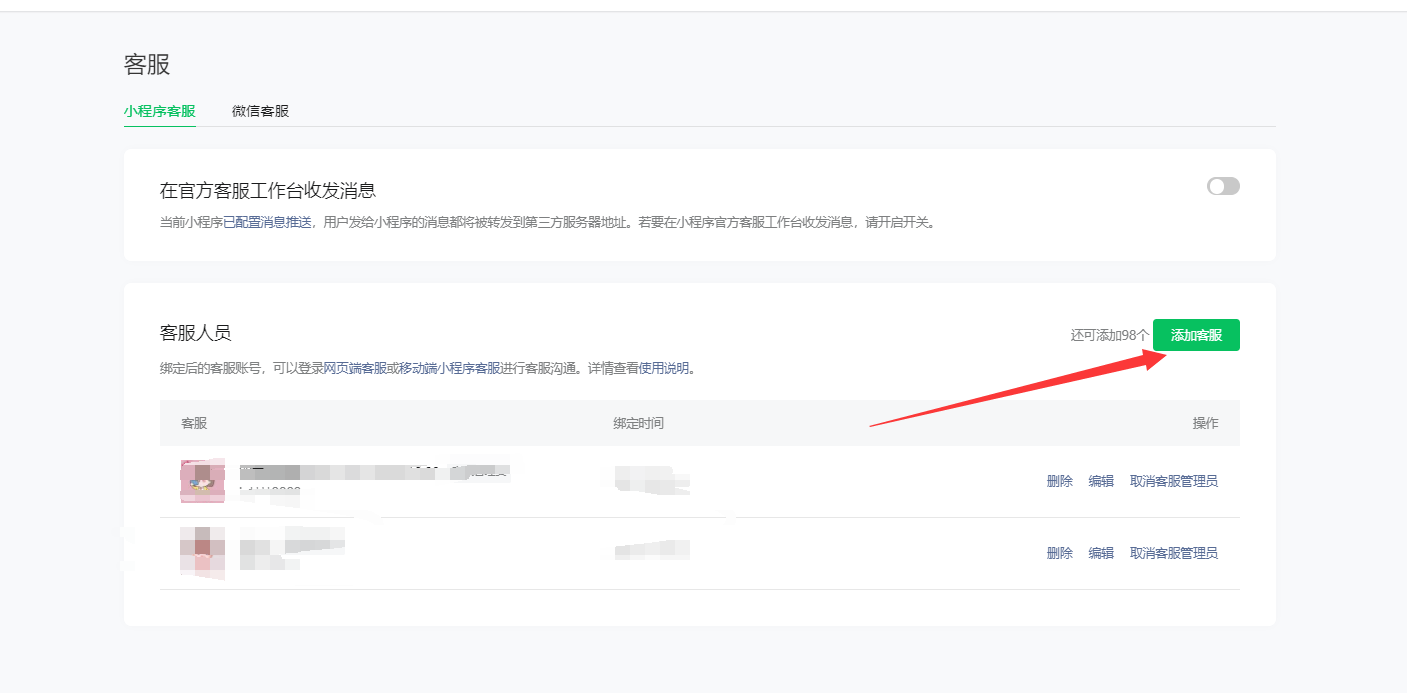Click the 绑定时间 column header
The width and height of the screenshot is (1407, 693).
click(x=638, y=423)
